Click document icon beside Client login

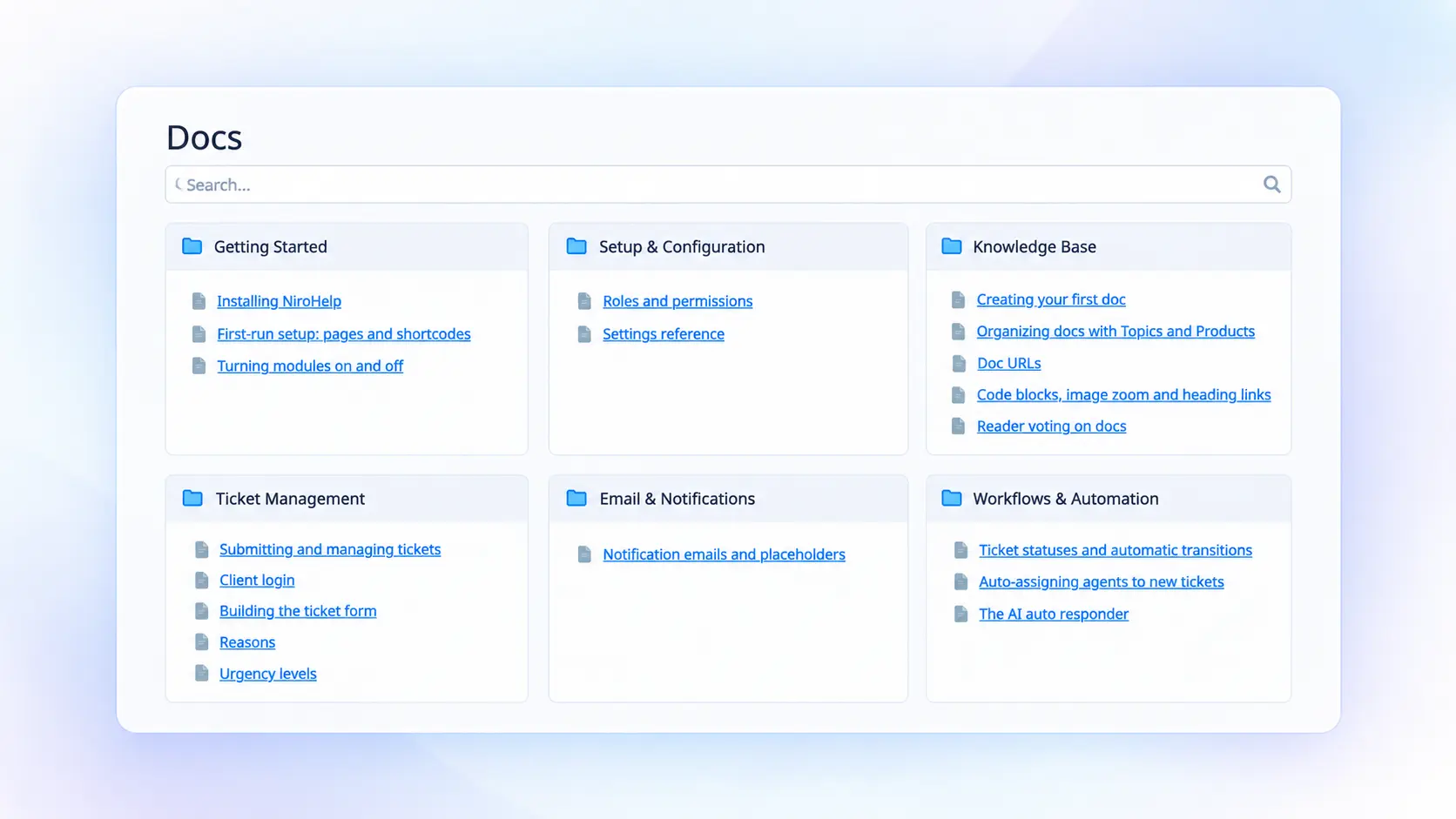click(201, 580)
